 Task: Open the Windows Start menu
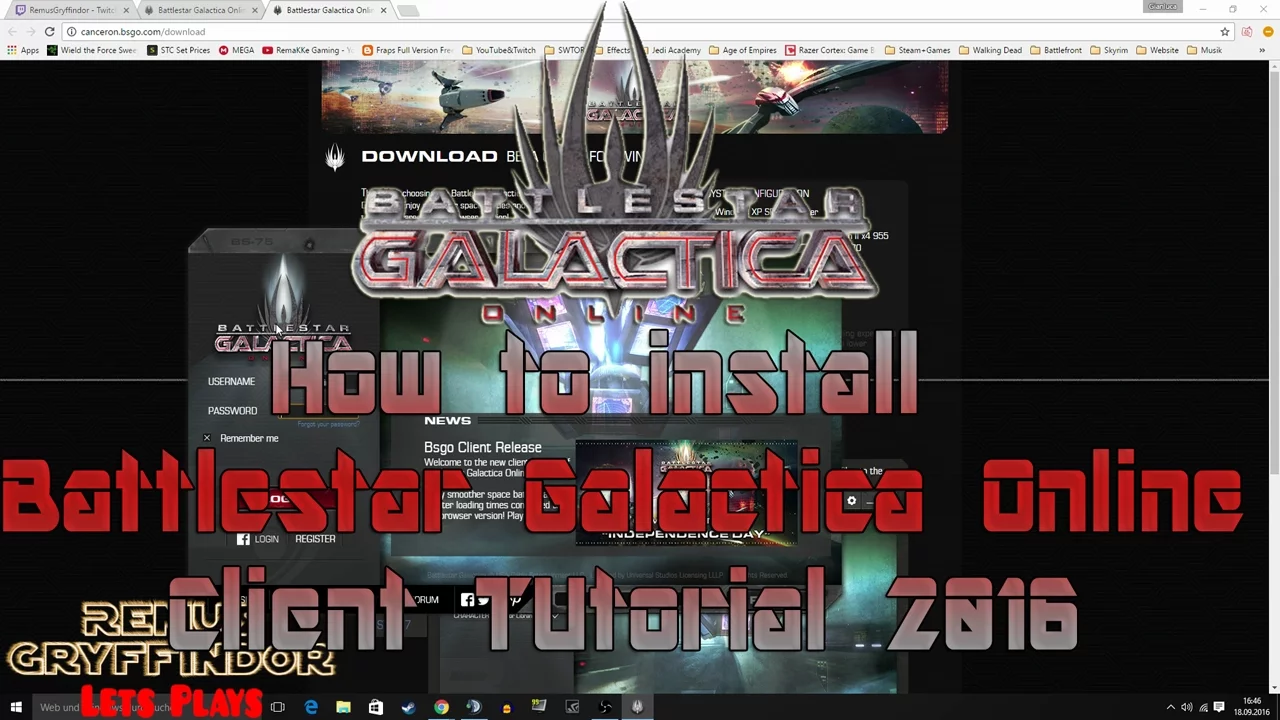coord(16,708)
